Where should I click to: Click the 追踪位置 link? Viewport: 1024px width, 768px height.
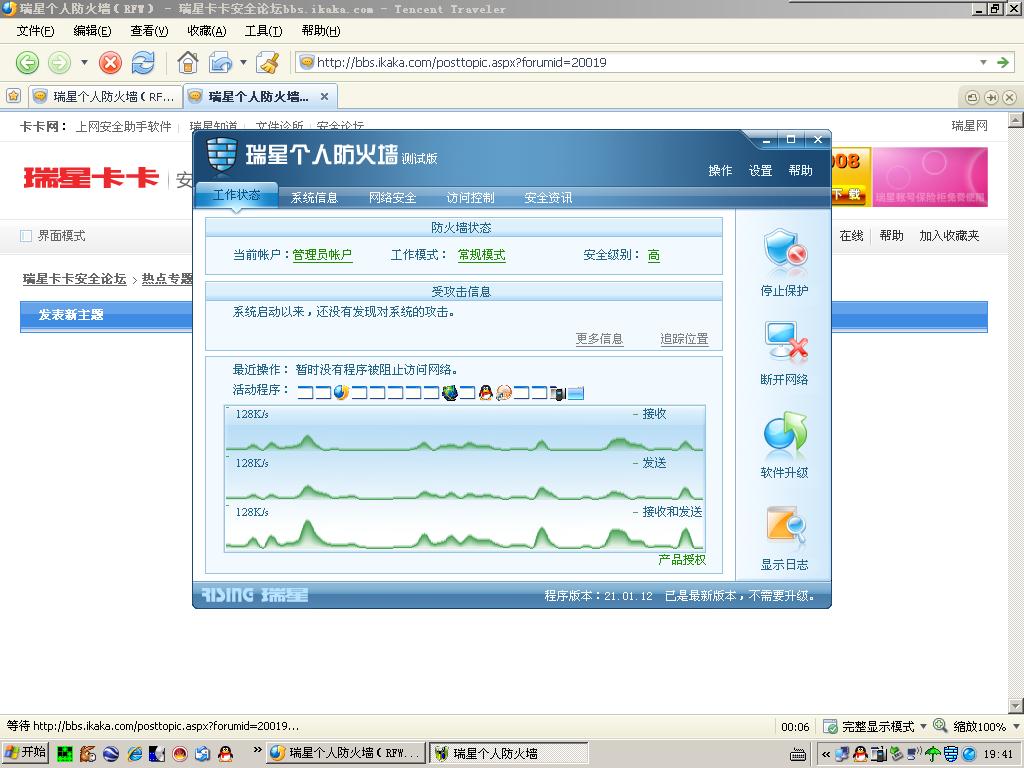point(684,338)
